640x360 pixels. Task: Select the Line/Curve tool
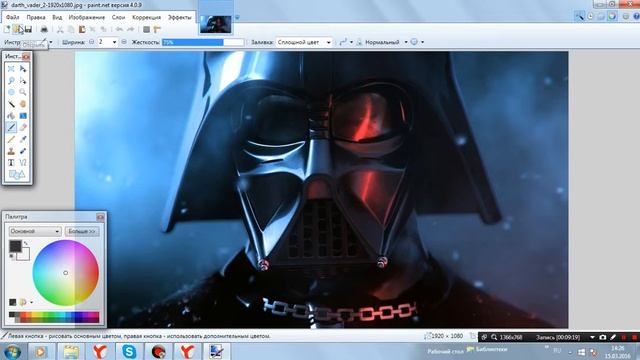pos(23,163)
